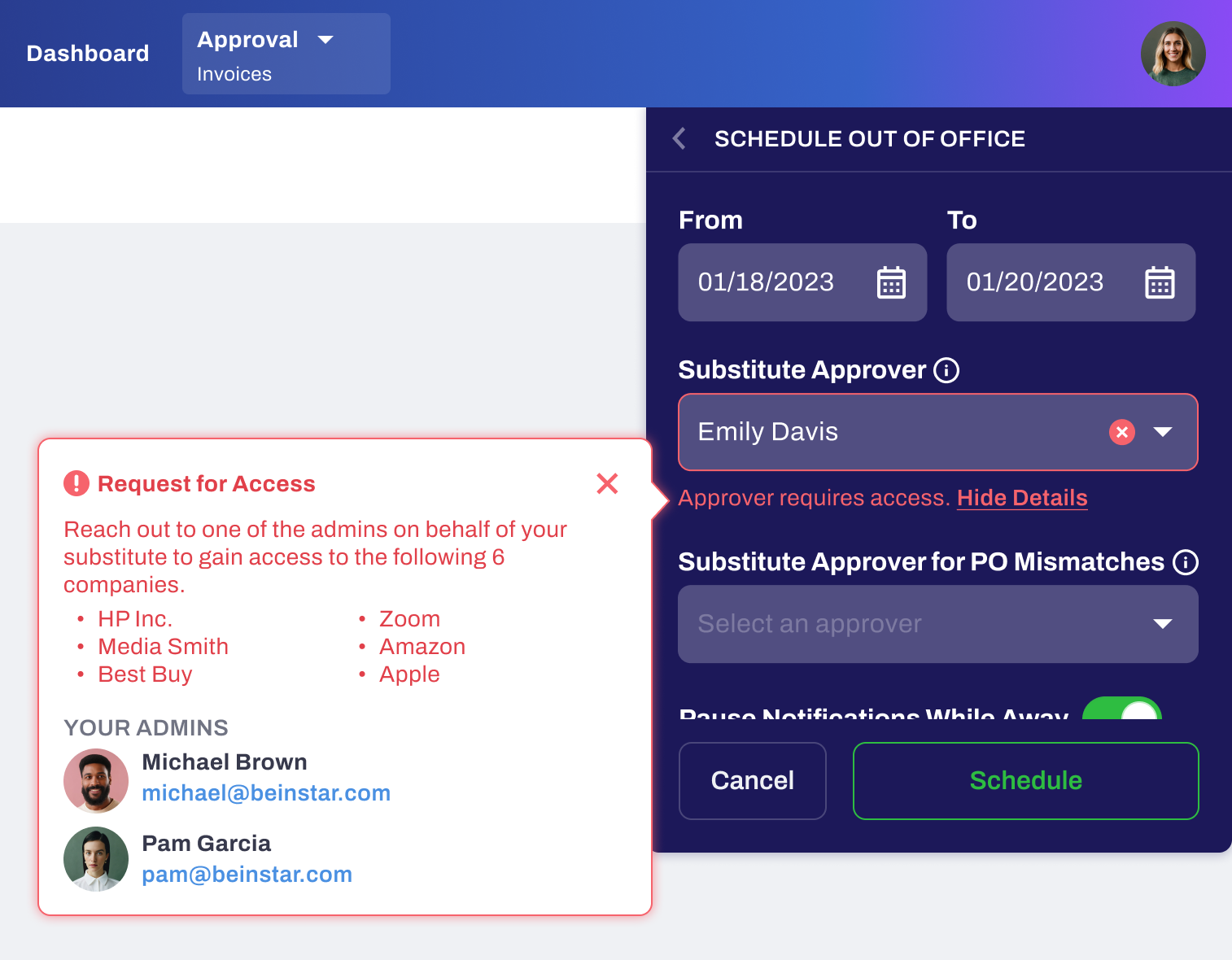Viewport: 1232px width, 960px height.
Task: Clear Emily Davis with the red X icon
Action: pyautogui.click(x=1122, y=432)
